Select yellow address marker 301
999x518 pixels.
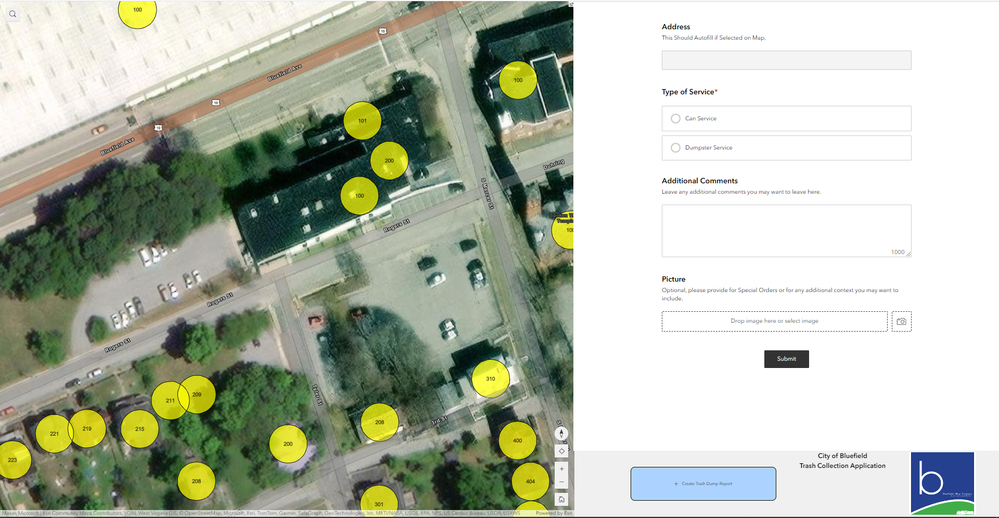coord(379,502)
